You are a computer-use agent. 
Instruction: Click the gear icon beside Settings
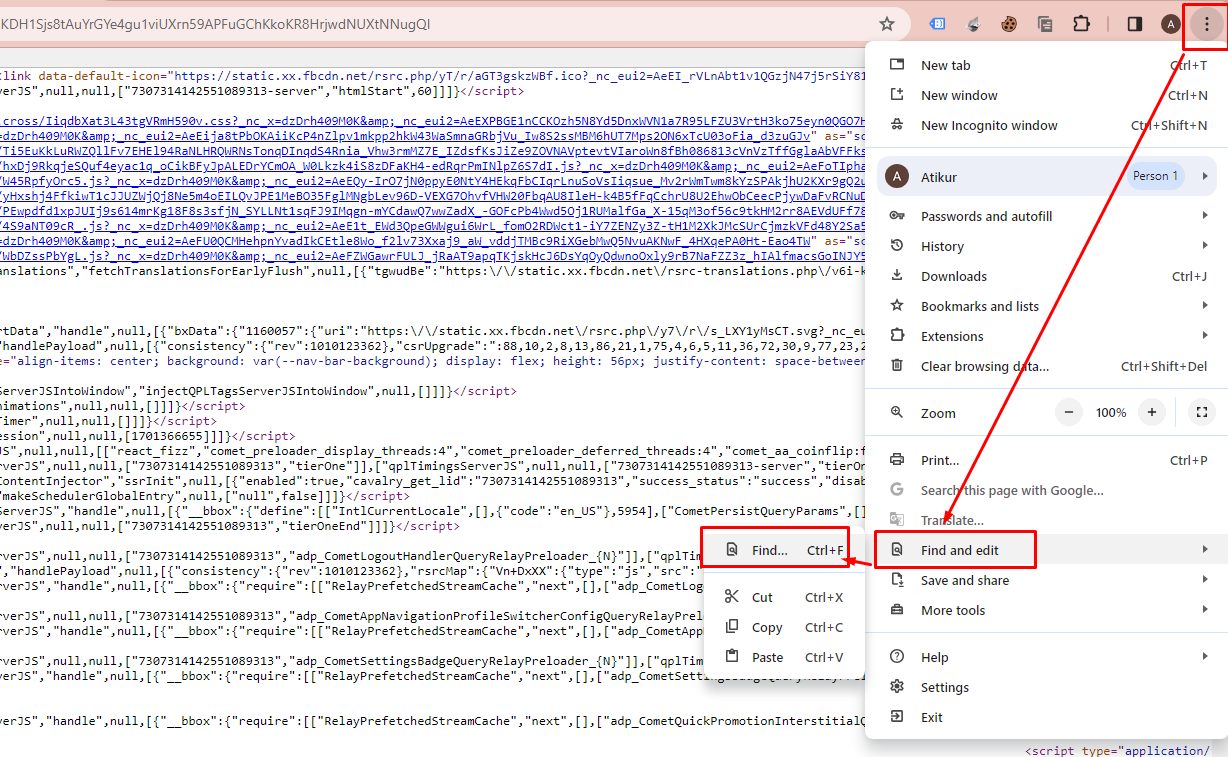pyautogui.click(x=897, y=687)
